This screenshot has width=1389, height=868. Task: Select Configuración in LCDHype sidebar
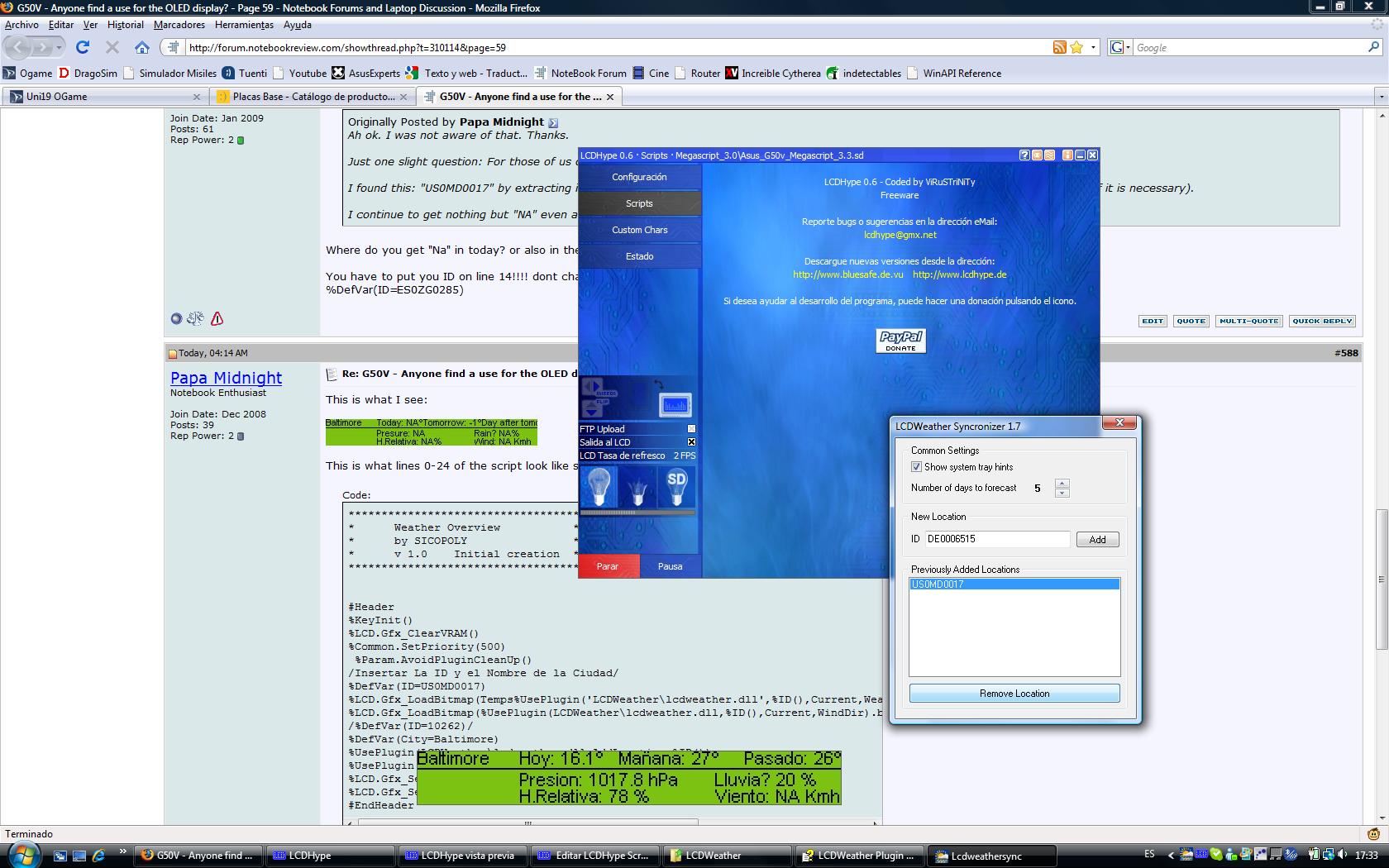pyautogui.click(x=639, y=177)
